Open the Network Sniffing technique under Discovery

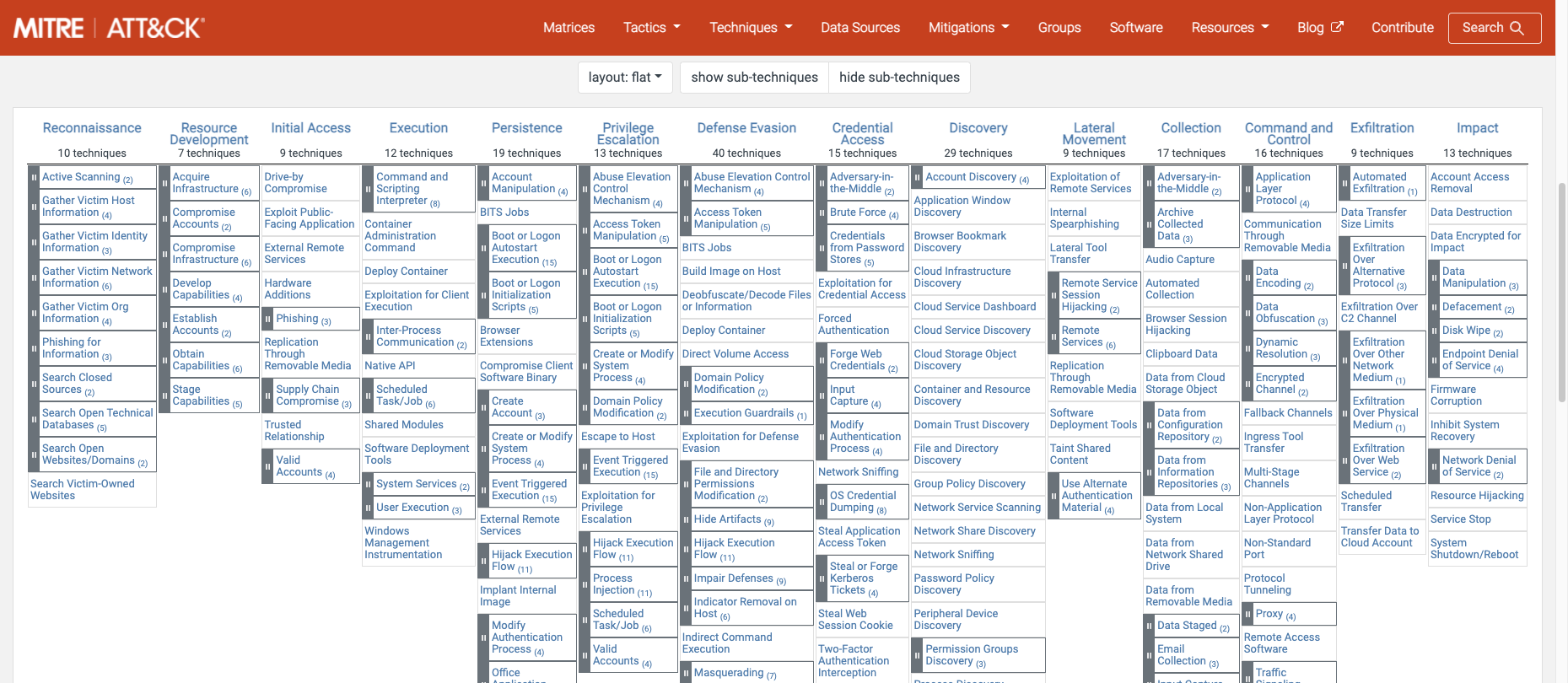(x=954, y=555)
